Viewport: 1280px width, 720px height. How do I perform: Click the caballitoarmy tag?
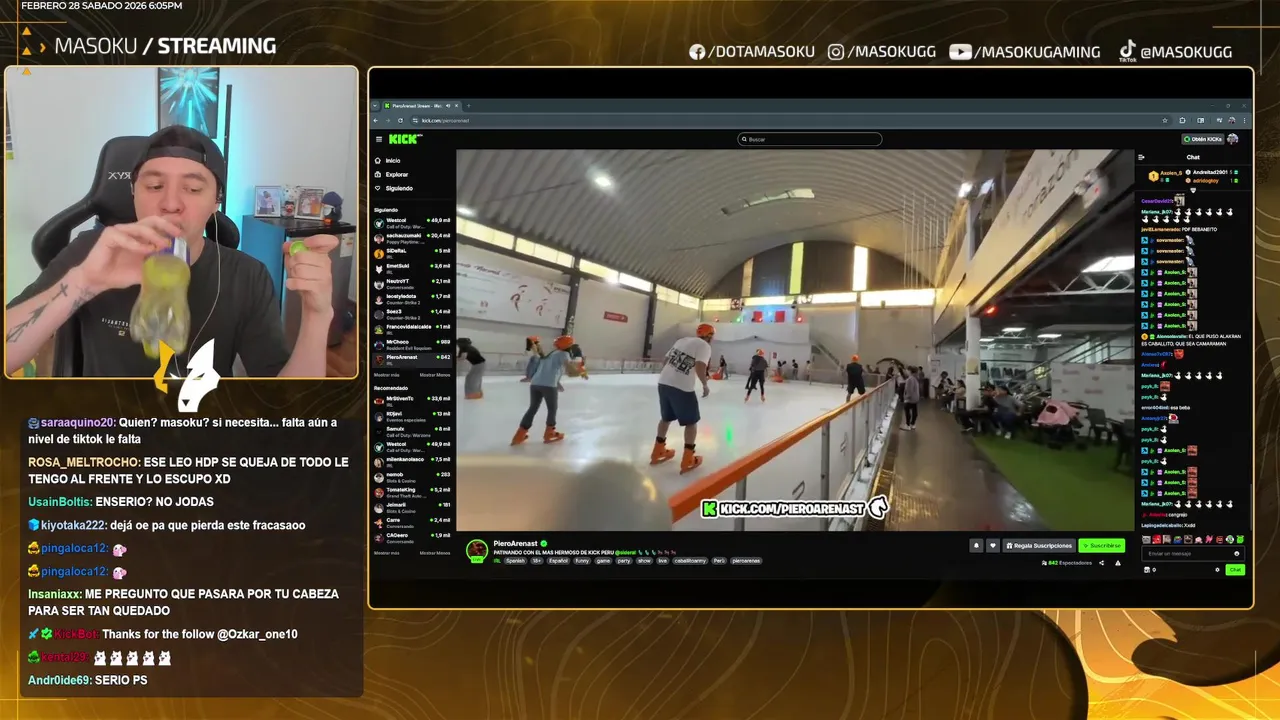click(690, 561)
